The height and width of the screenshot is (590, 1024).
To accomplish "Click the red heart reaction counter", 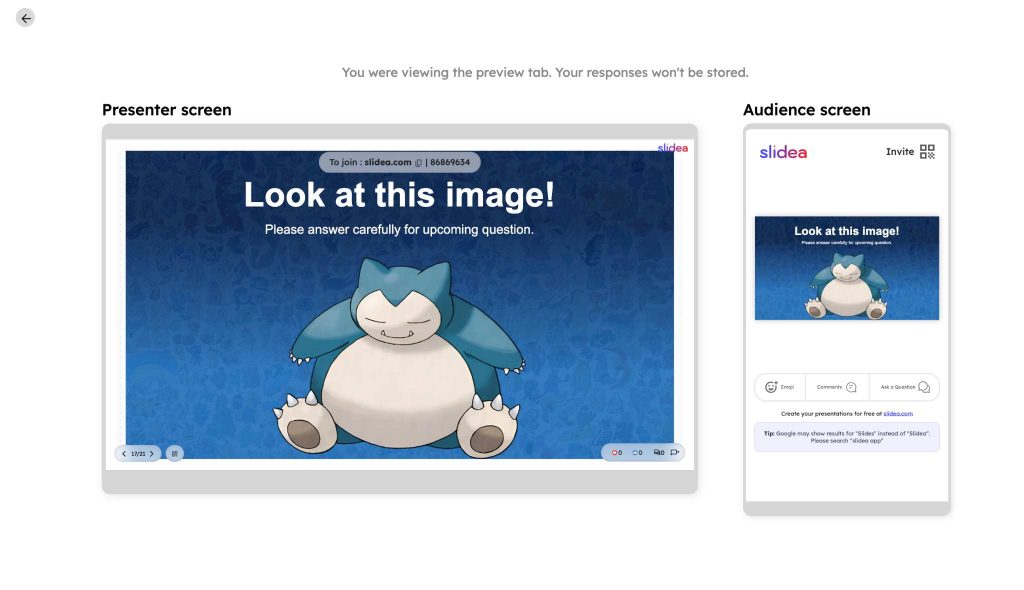I will [616, 452].
